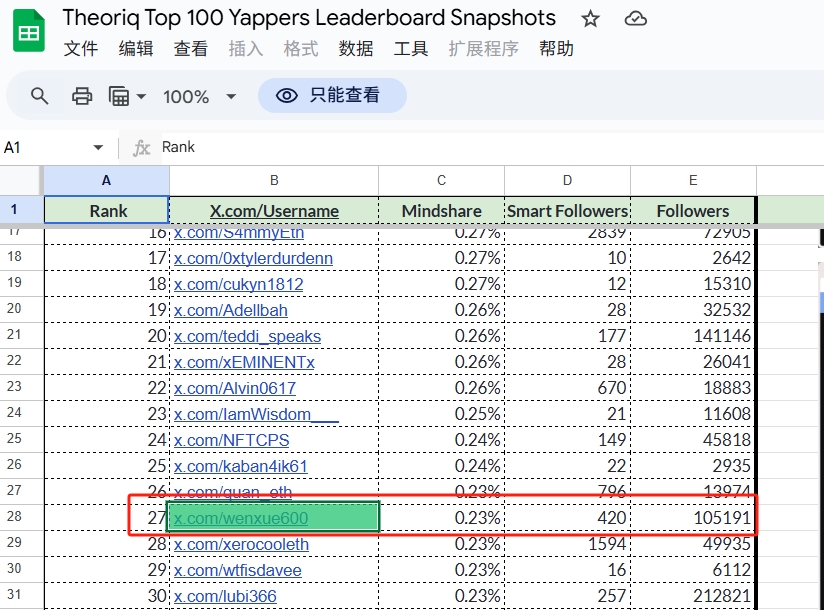Open the filter views icon
This screenshot has width=824, height=610.
[x=119, y=96]
